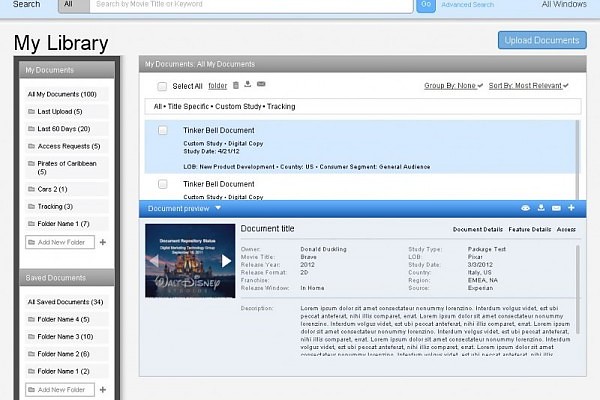The image size is (600, 400).
Task: Tick the second Tinker Bell Document checkbox
Action: [x=163, y=184]
